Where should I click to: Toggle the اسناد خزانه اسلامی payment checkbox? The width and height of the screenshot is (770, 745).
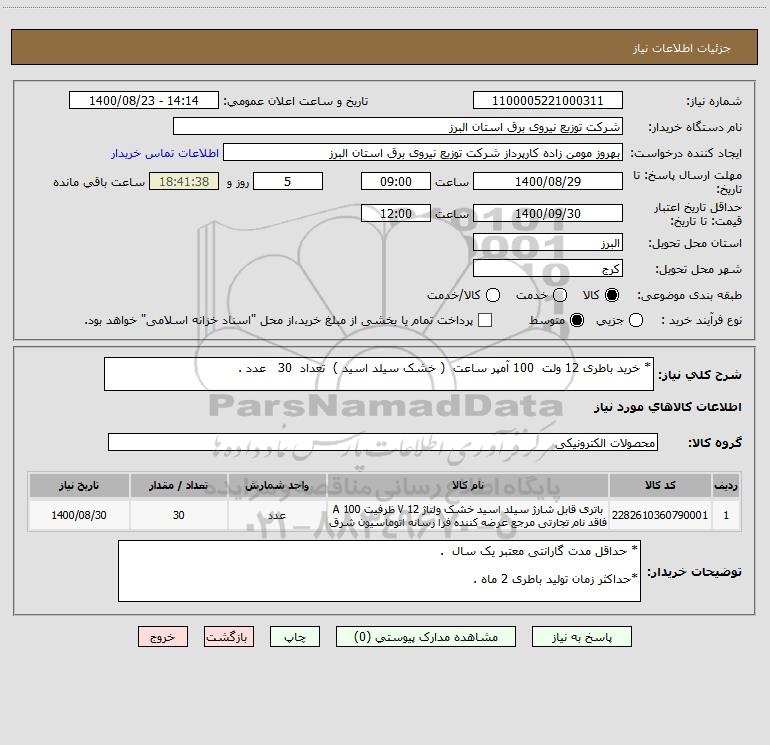click(485, 320)
